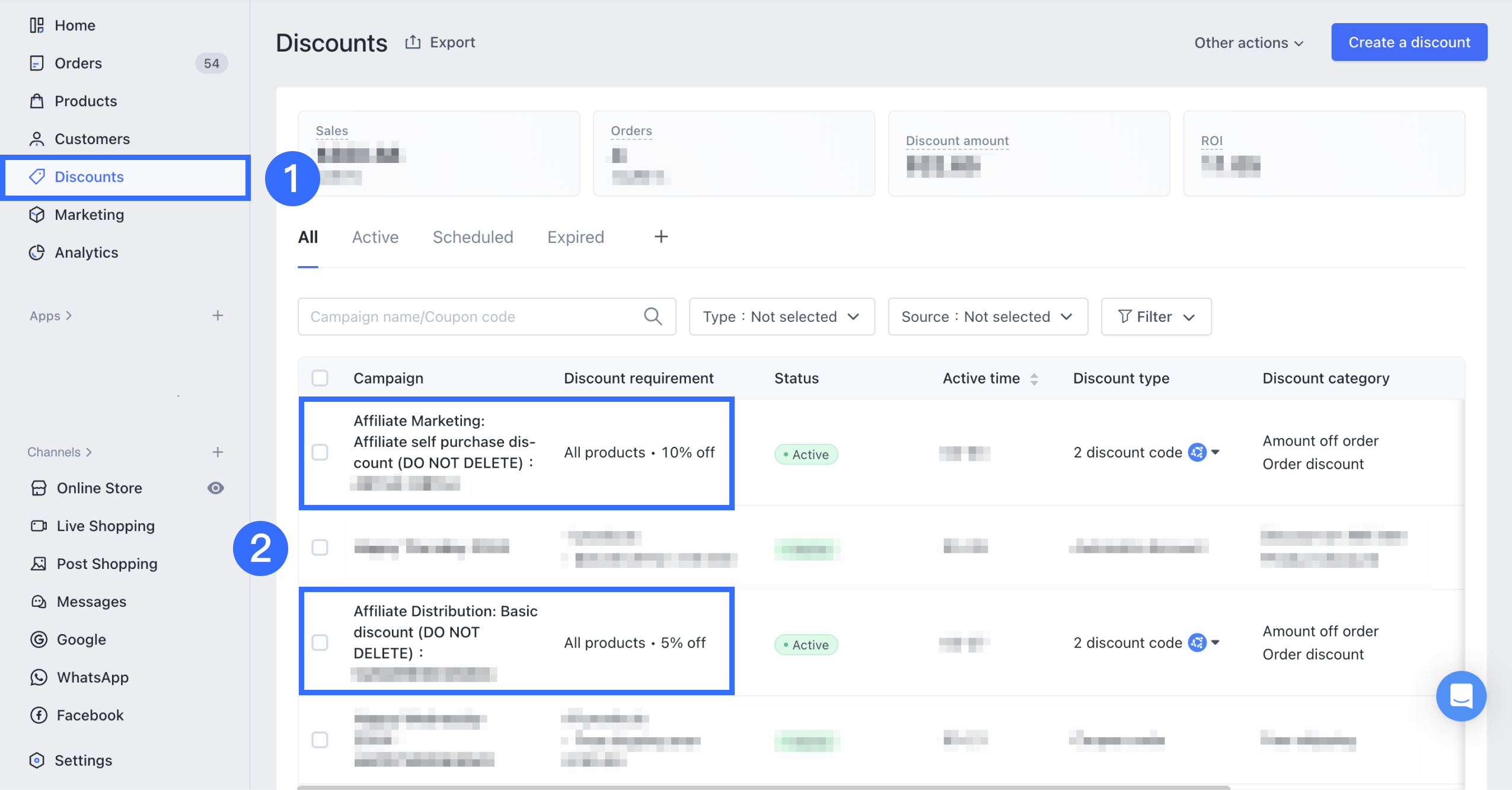Select Affiliate Marketing campaign checkbox

(x=320, y=452)
